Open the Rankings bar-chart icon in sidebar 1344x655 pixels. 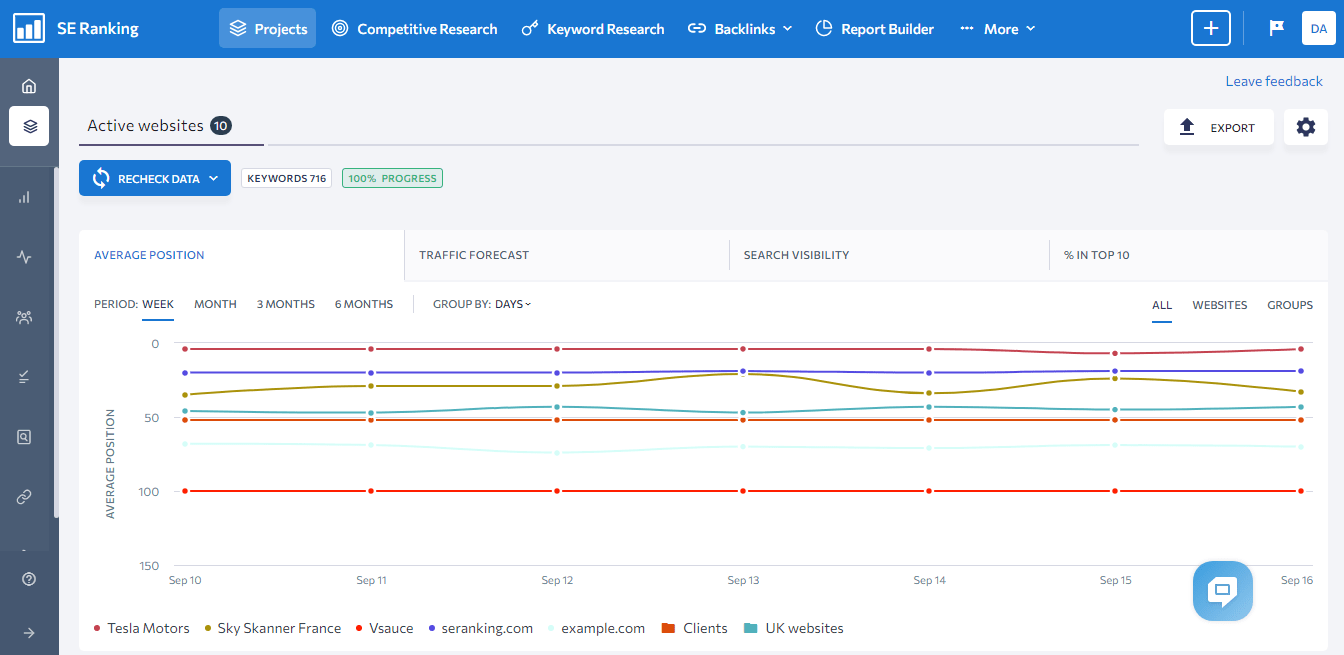[28, 196]
